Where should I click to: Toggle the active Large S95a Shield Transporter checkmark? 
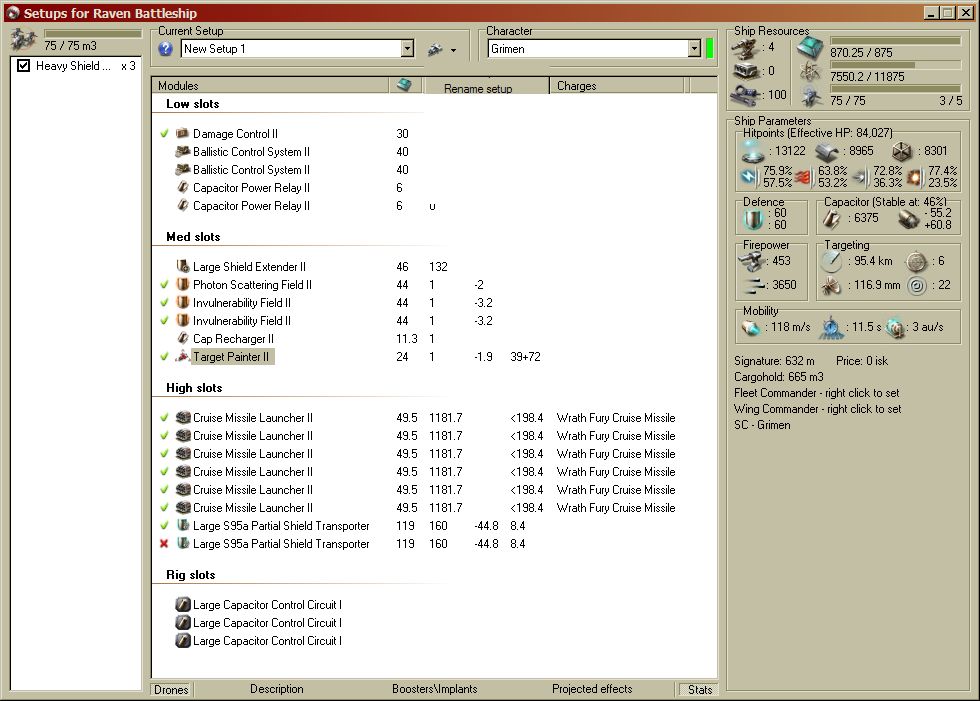click(164, 525)
